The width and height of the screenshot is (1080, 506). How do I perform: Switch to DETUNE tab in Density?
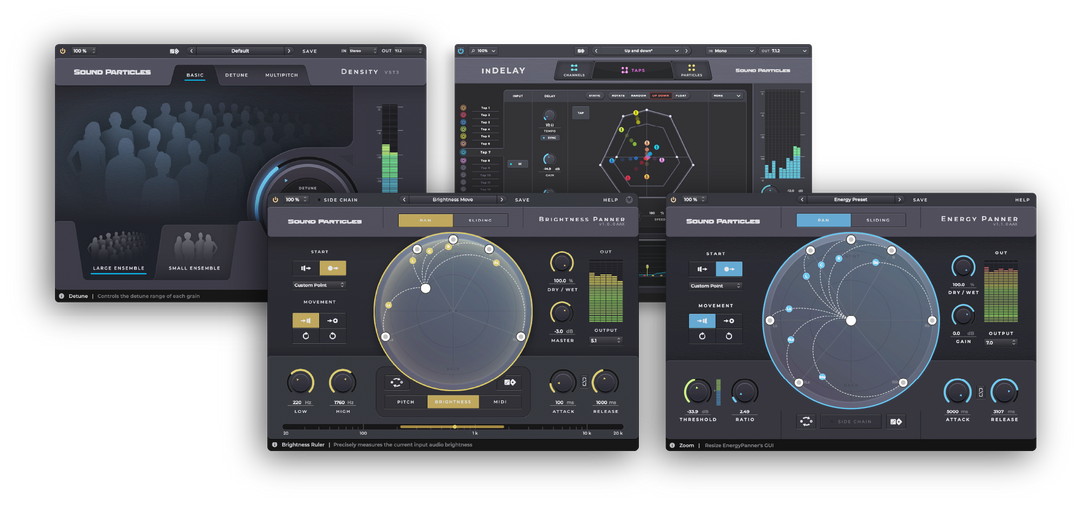coord(236,75)
